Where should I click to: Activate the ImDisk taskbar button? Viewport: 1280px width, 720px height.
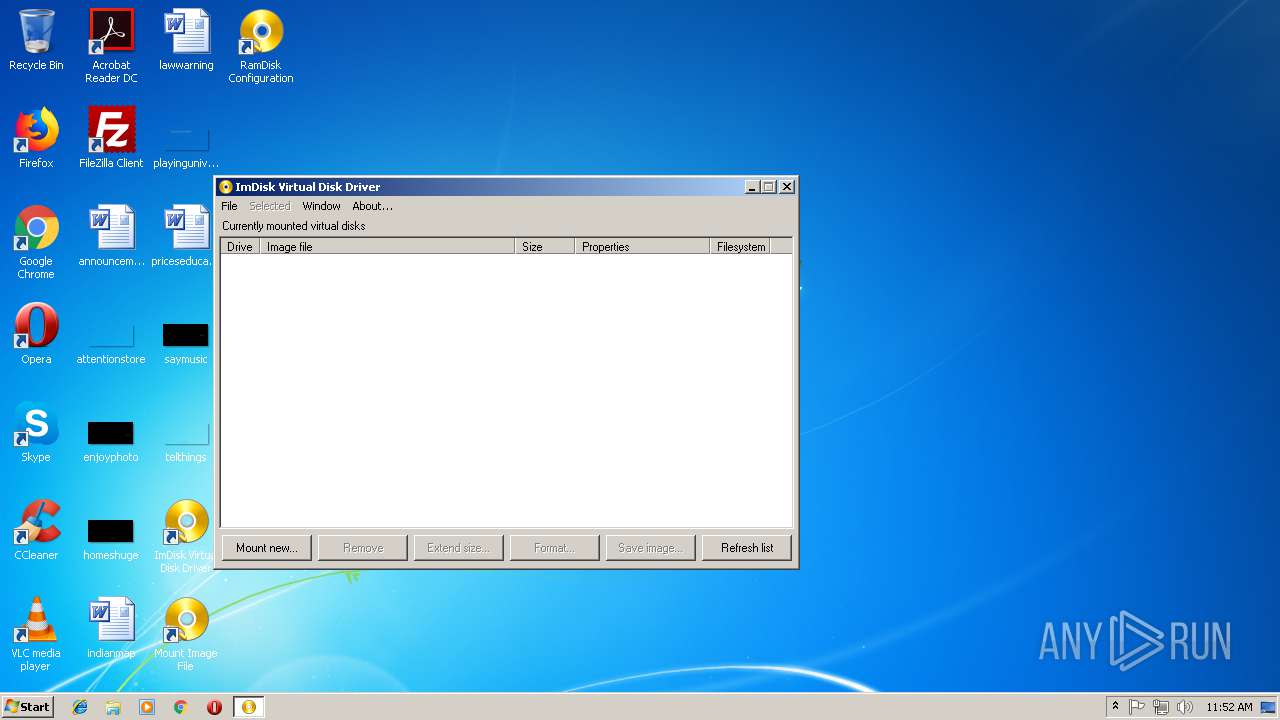pyautogui.click(x=248, y=707)
